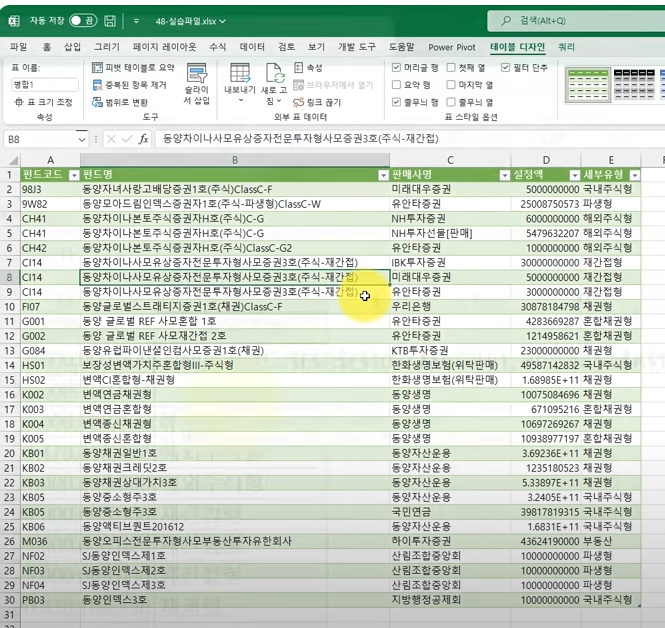Select column B header

[235, 160]
